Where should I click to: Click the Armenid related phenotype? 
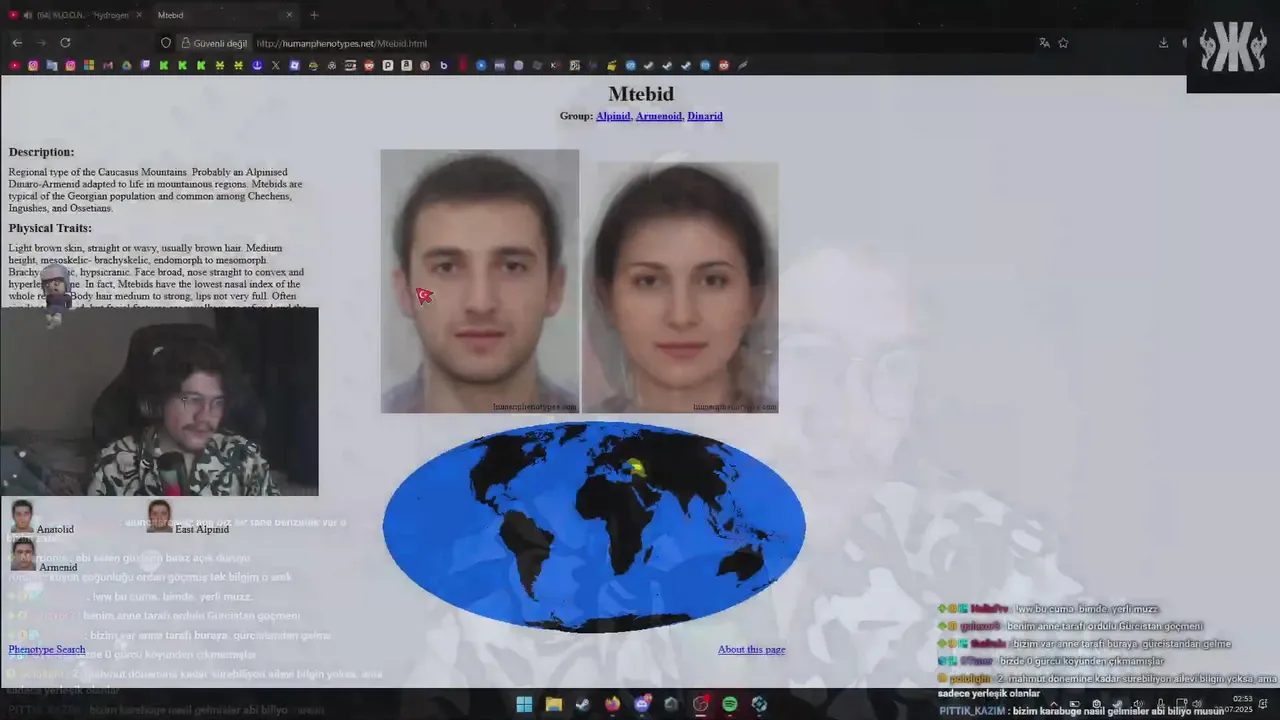point(58,567)
